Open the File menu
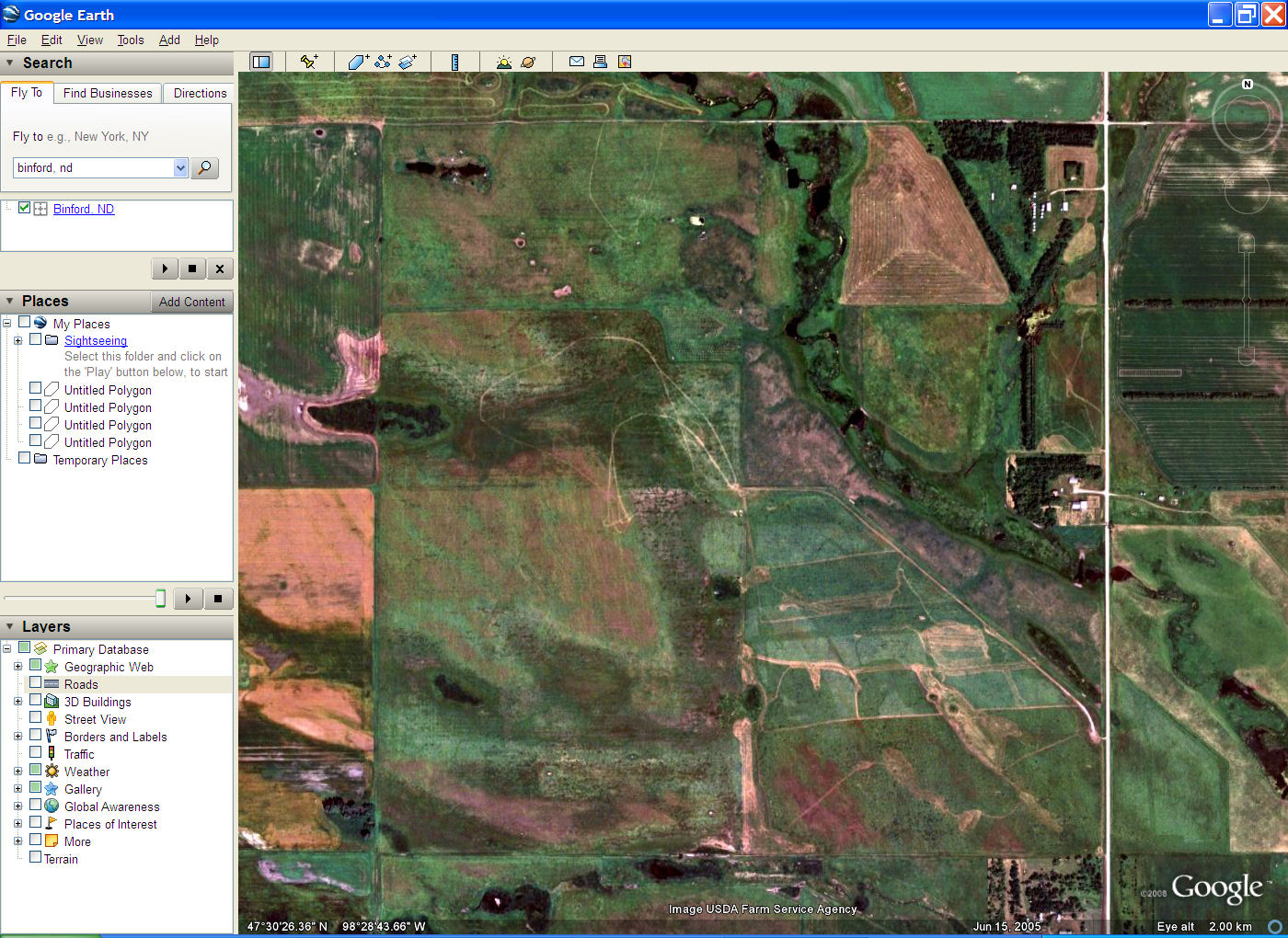1288x938 pixels. click(17, 40)
